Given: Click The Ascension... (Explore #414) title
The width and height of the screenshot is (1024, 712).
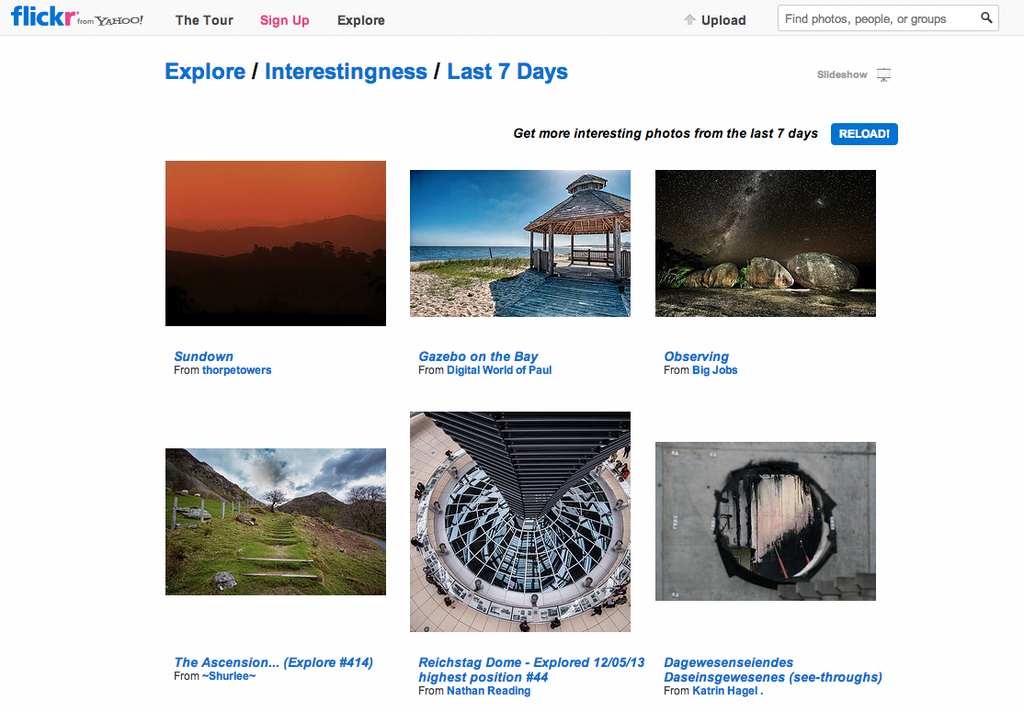Looking at the screenshot, I should 274,662.
